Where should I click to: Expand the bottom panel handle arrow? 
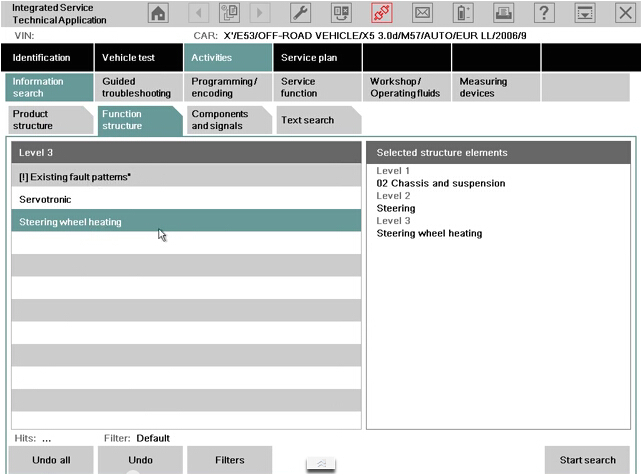point(320,464)
